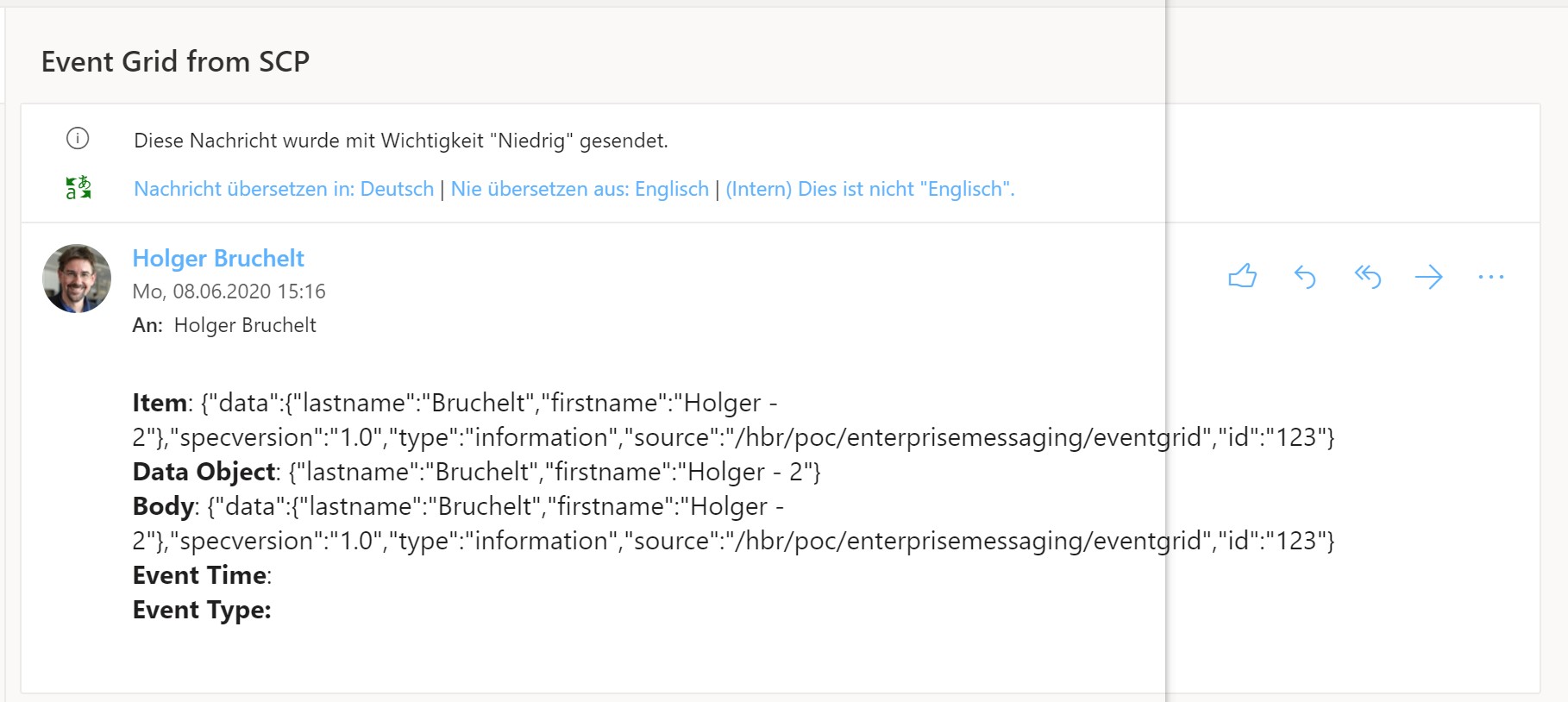
Task: Click the sent date Mo, 08.06.2020 15:16
Action: pyautogui.click(x=229, y=291)
